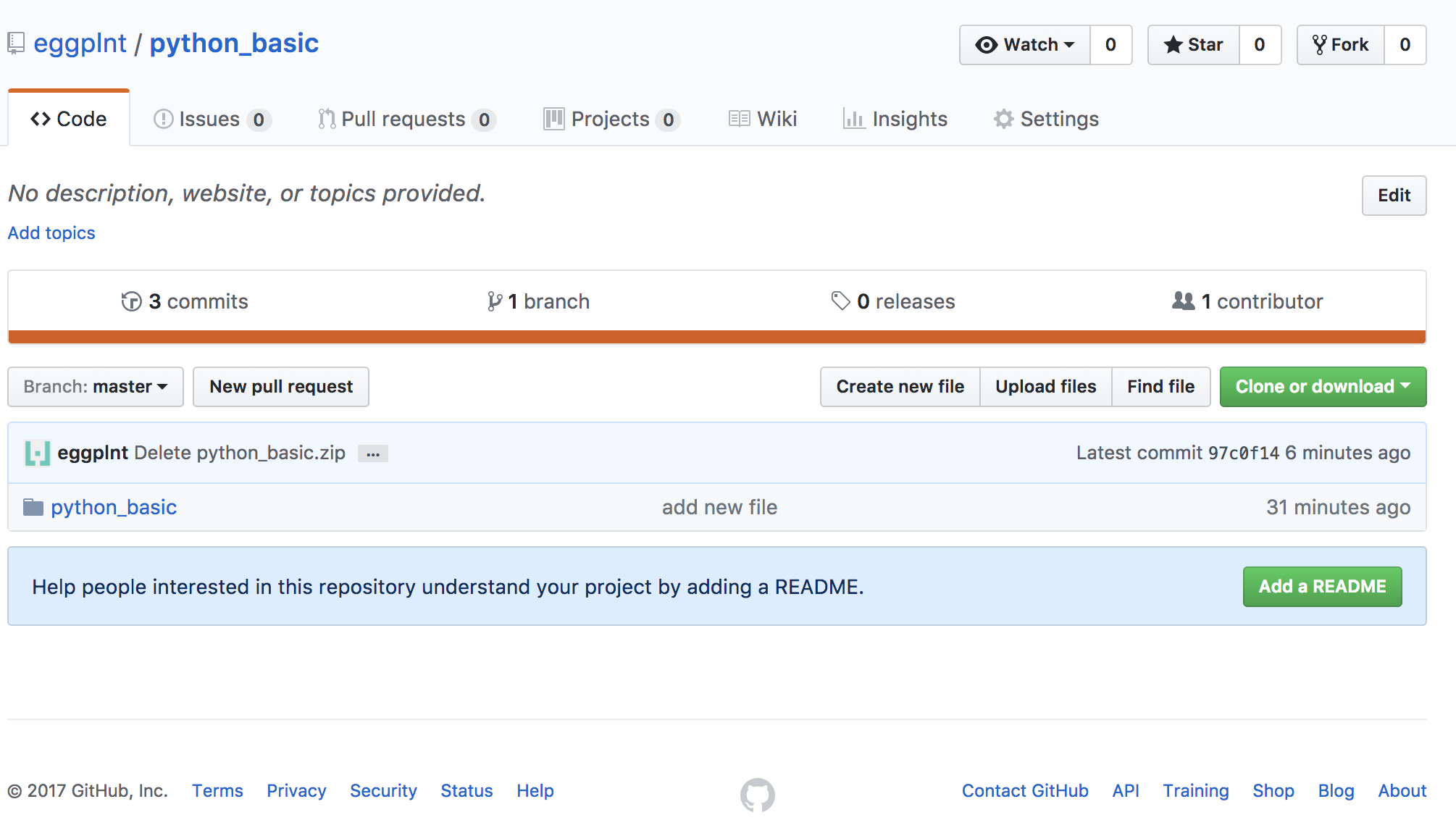Switch to the Pull requests tab
The height and width of the screenshot is (820, 1456).
pyautogui.click(x=407, y=119)
